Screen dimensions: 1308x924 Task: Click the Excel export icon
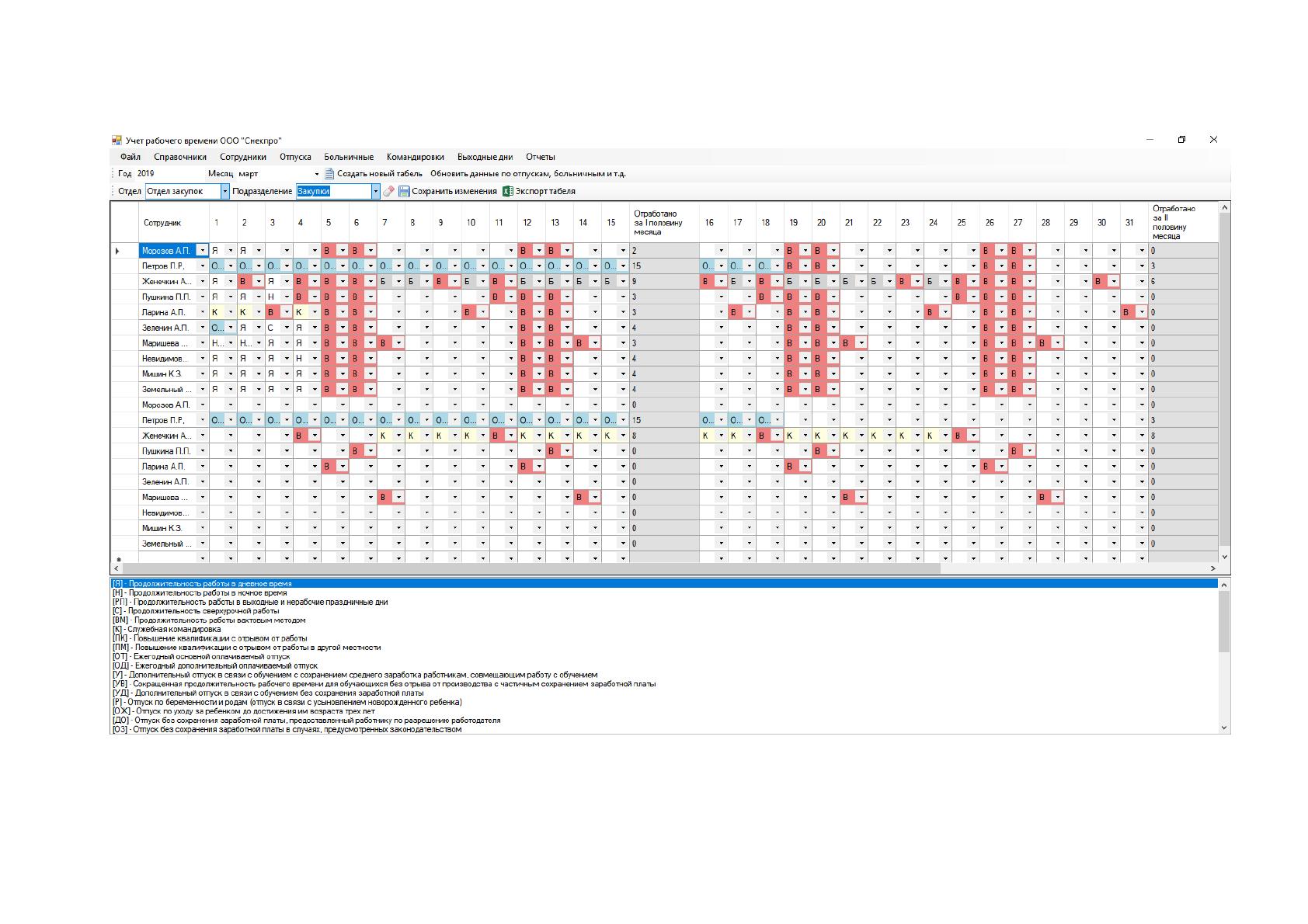click(x=508, y=191)
